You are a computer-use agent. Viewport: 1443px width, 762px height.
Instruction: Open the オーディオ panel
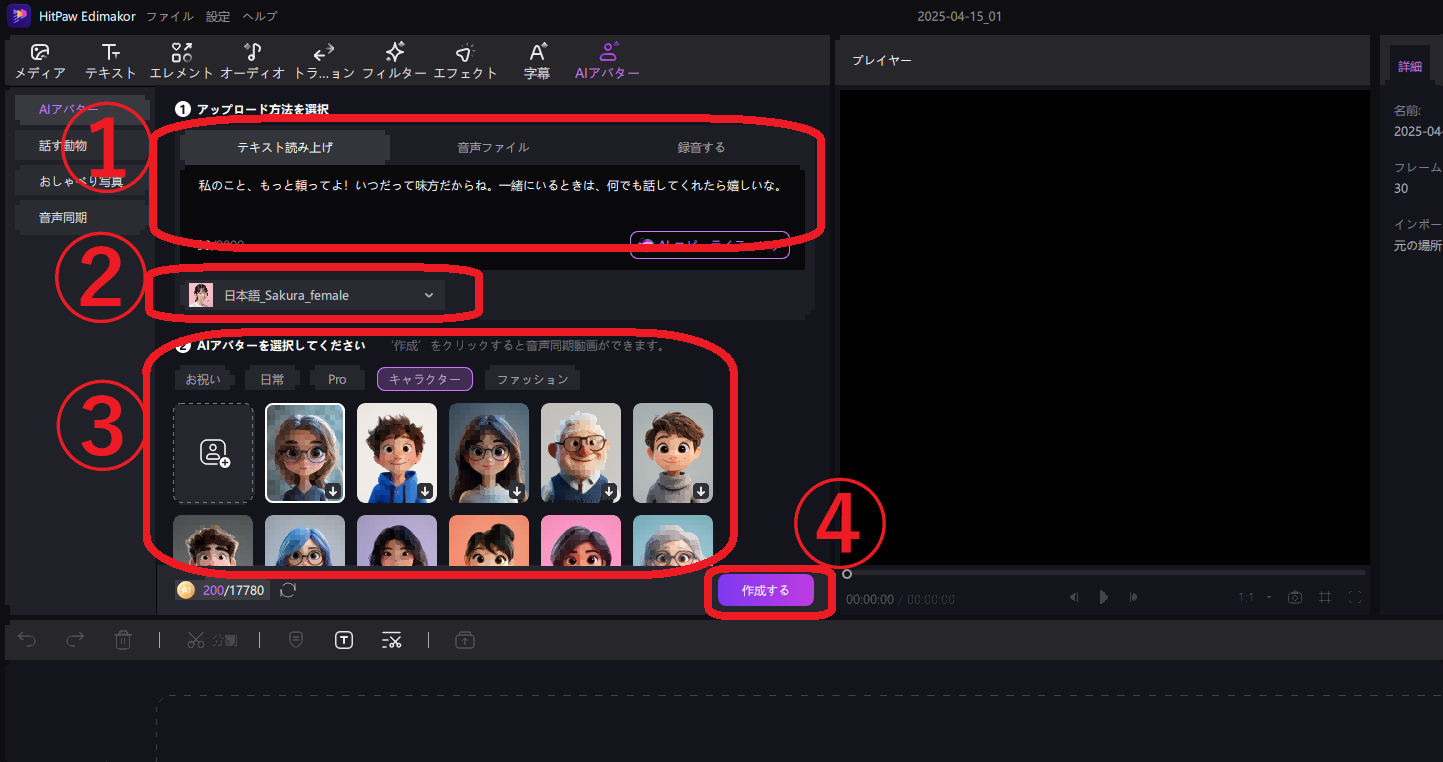pos(252,60)
